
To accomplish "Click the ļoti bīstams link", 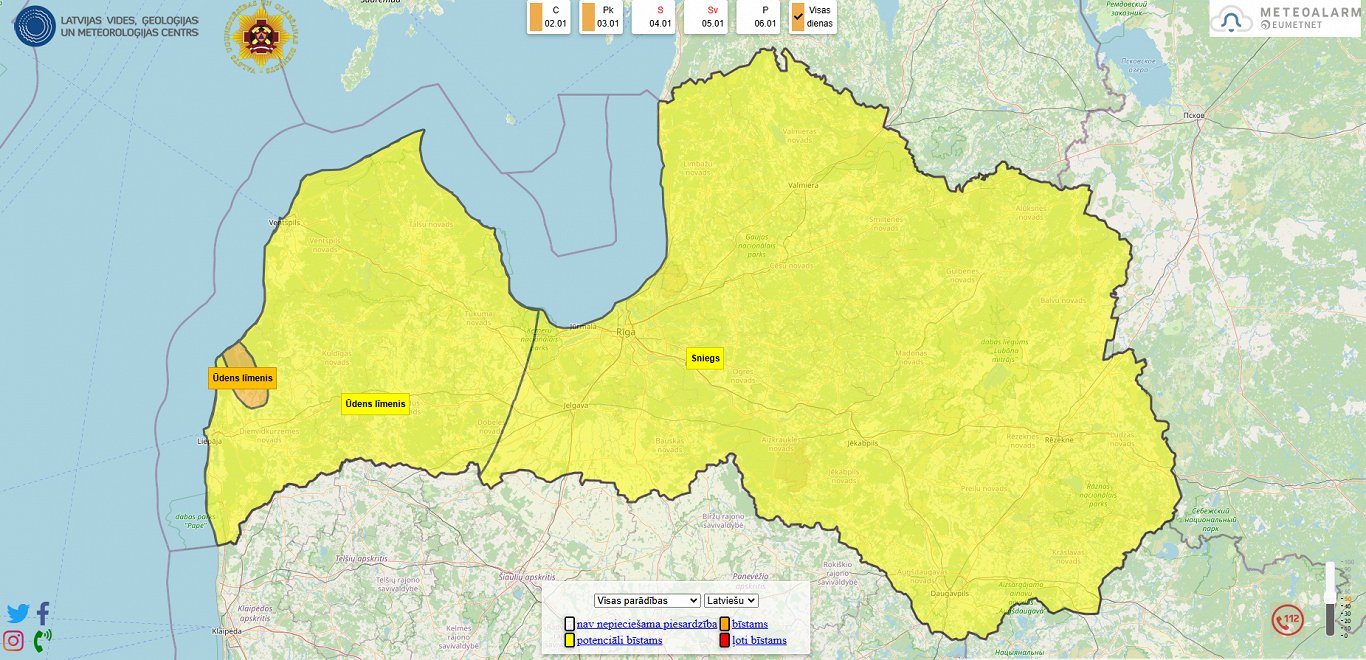I will point(759,640).
